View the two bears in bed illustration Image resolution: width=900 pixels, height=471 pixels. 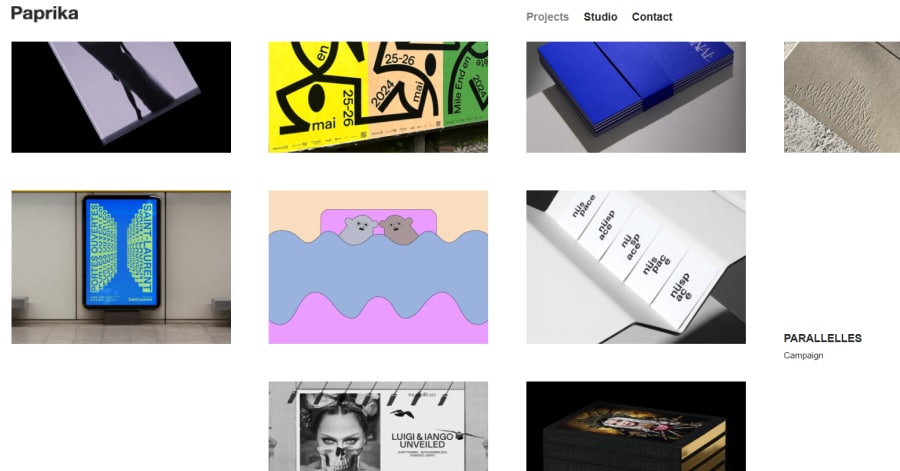378,267
